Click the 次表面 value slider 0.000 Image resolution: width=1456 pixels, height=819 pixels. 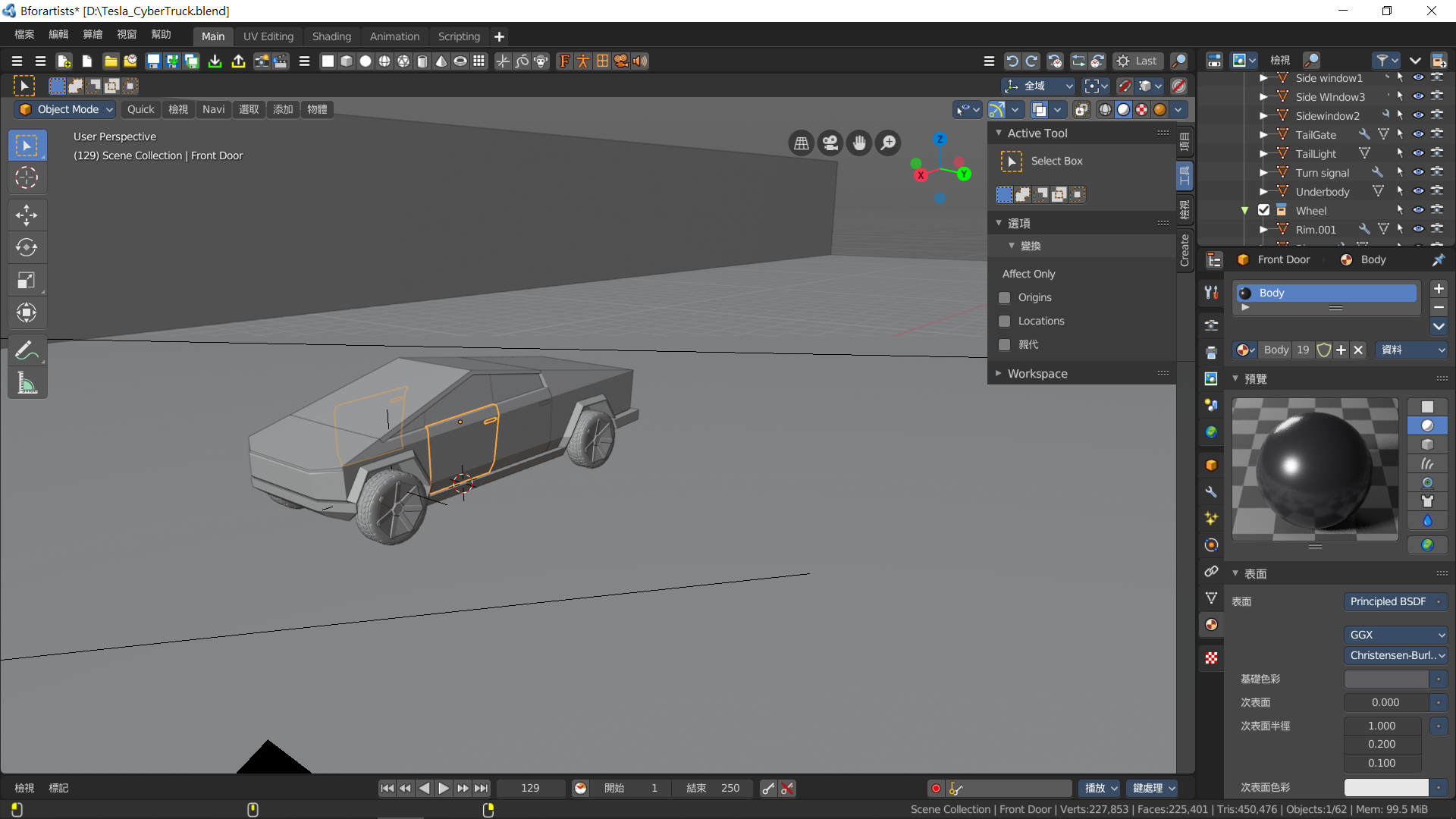(1386, 702)
